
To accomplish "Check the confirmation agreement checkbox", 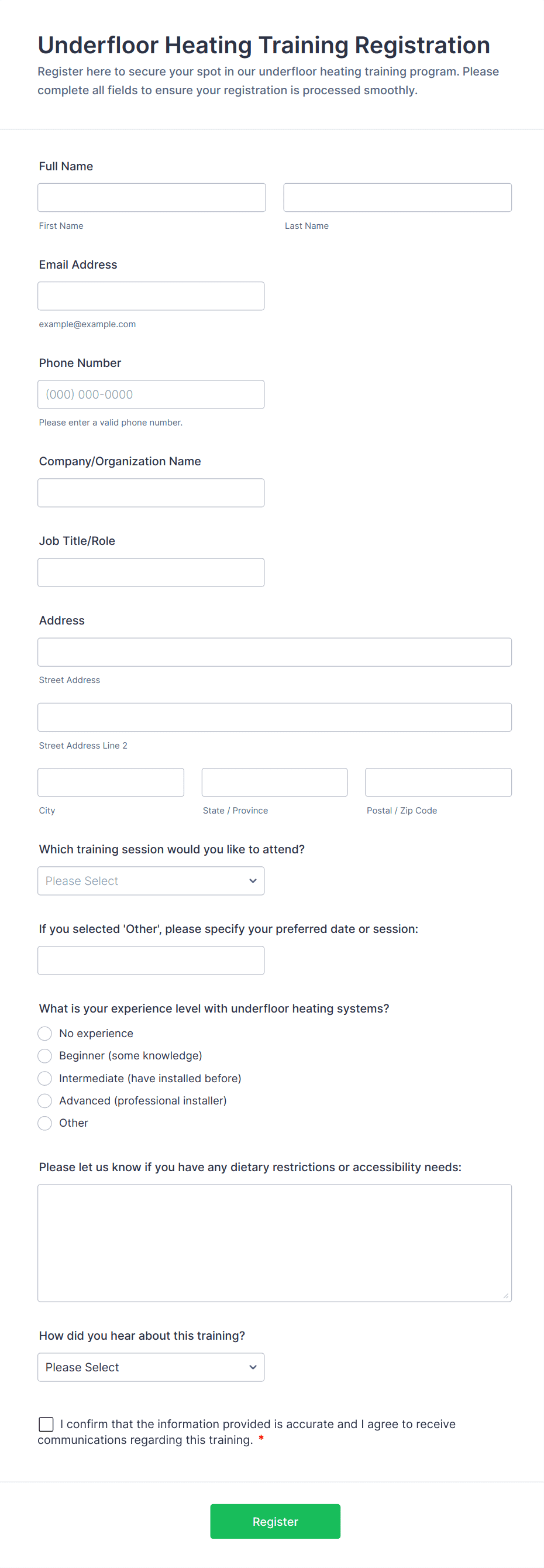I will (46, 1424).
